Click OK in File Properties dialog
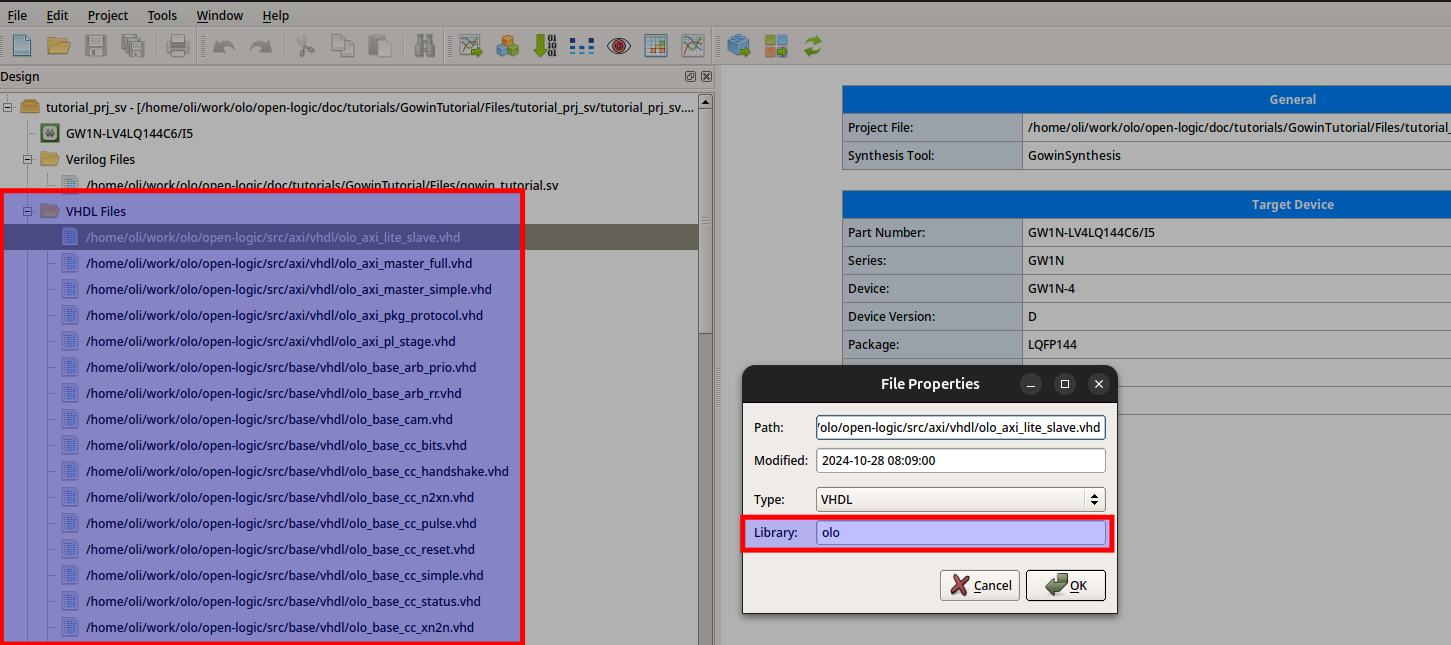The image size is (1451, 645). [x=1066, y=585]
